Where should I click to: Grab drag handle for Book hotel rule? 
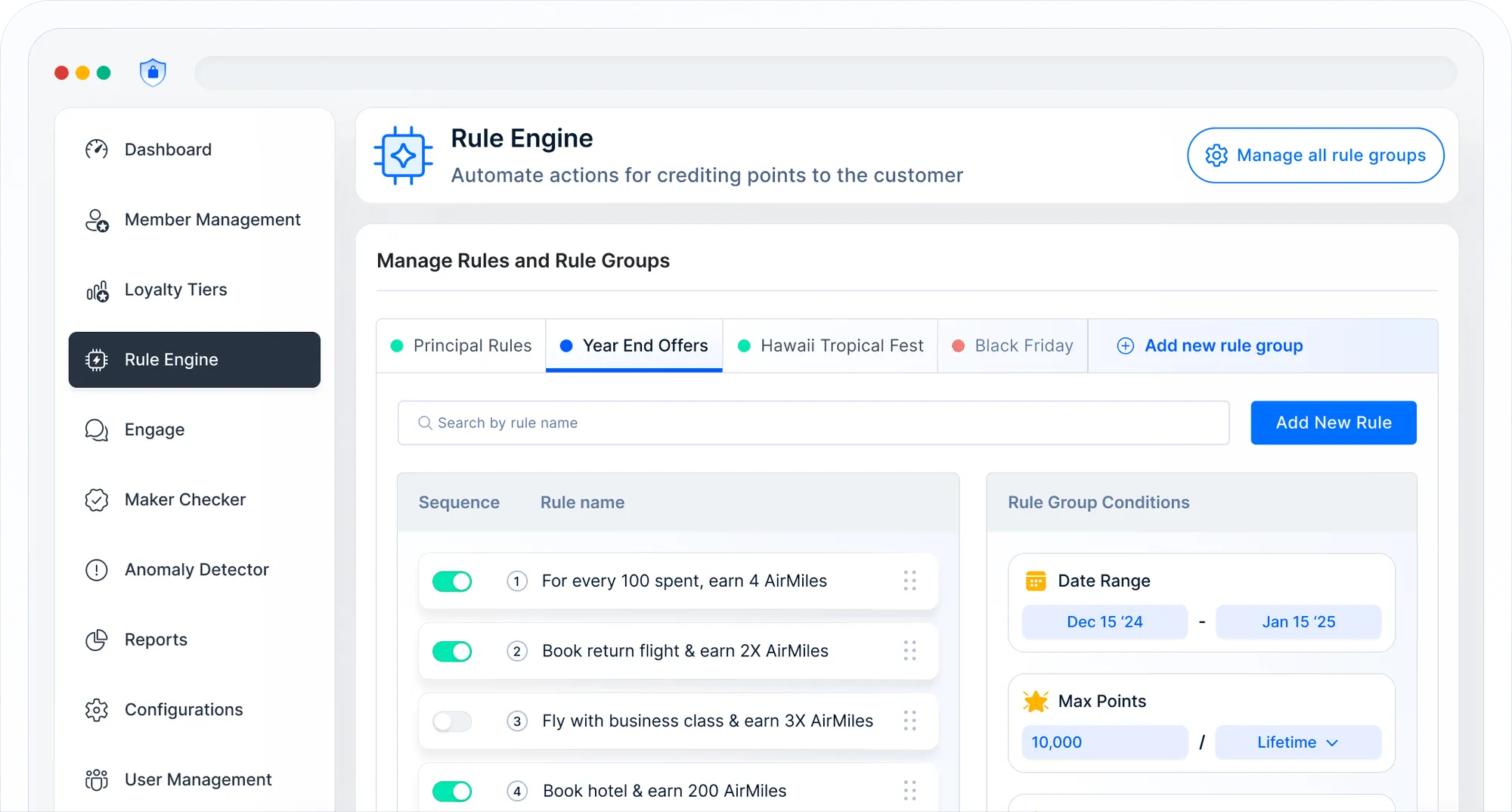pos(910,791)
